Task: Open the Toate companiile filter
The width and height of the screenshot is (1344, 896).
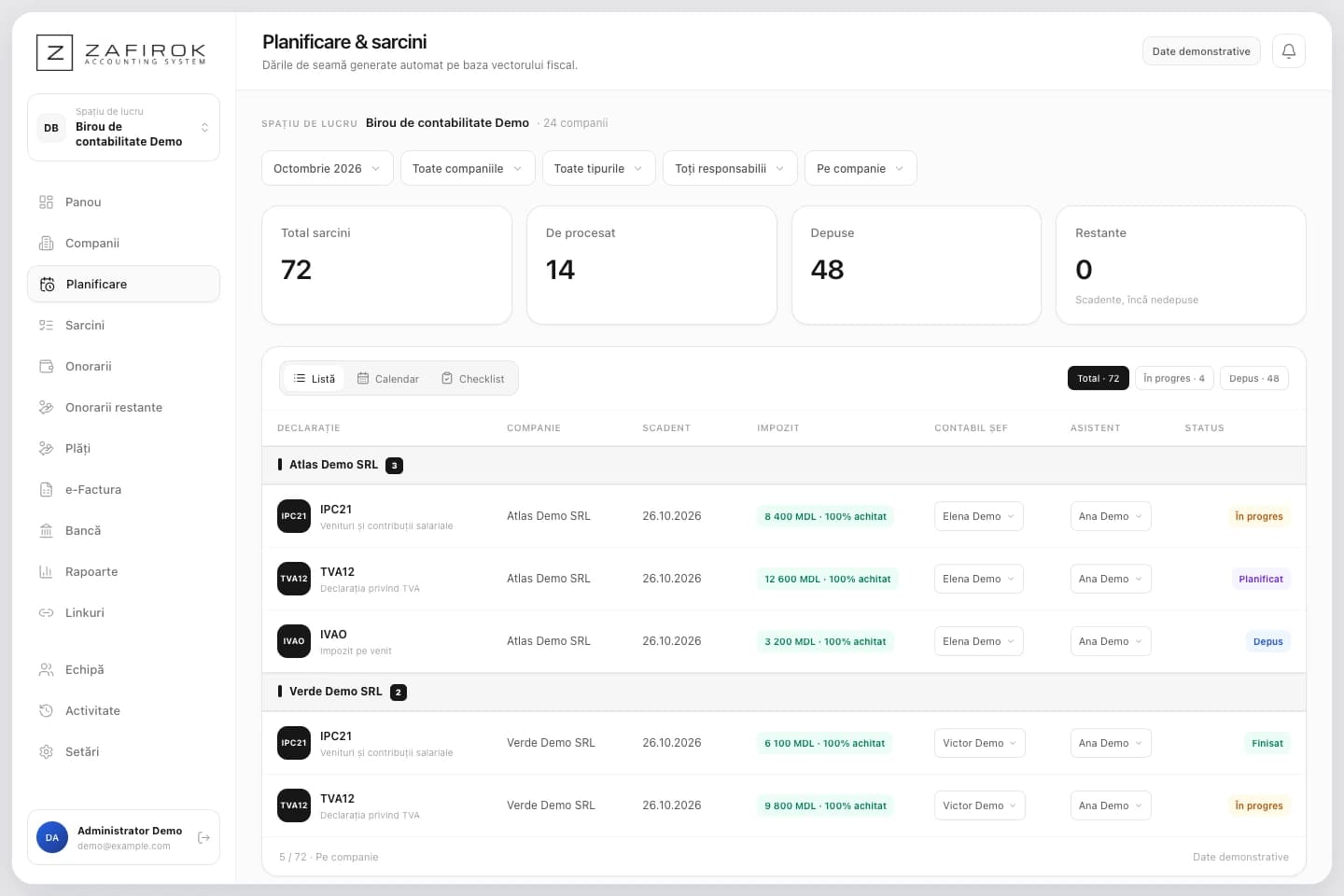Action: [468, 168]
